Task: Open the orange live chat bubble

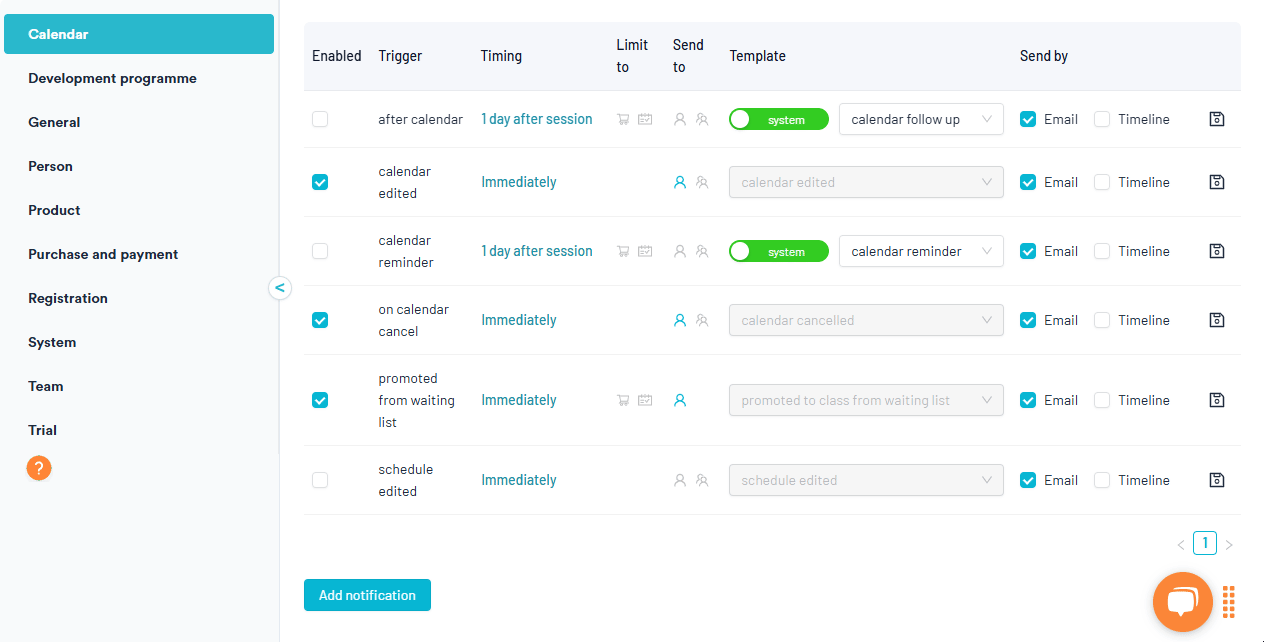Action: pyautogui.click(x=1182, y=601)
